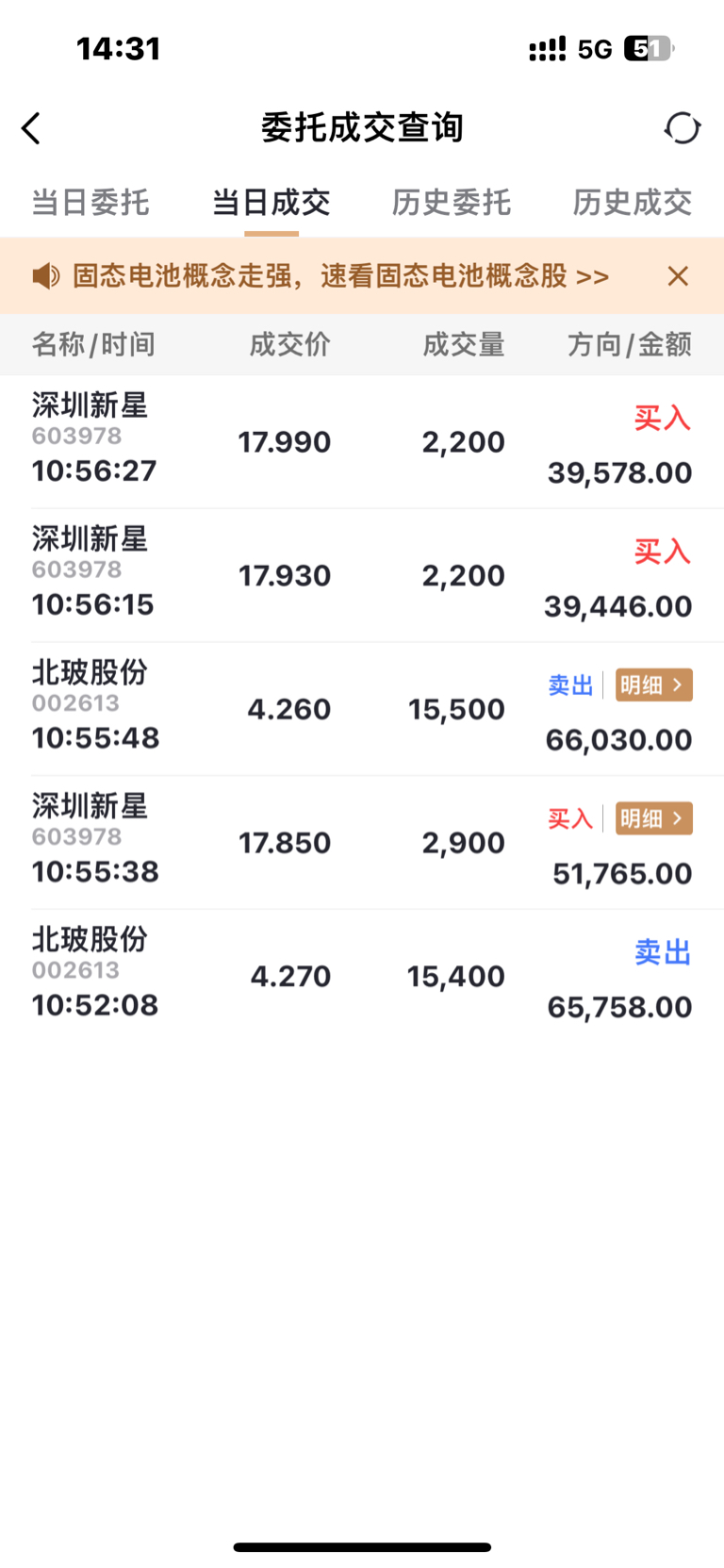Open 明细 details for 北玻股份 10:55:48 sale
The width and height of the screenshot is (724, 1568).
click(x=654, y=685)
